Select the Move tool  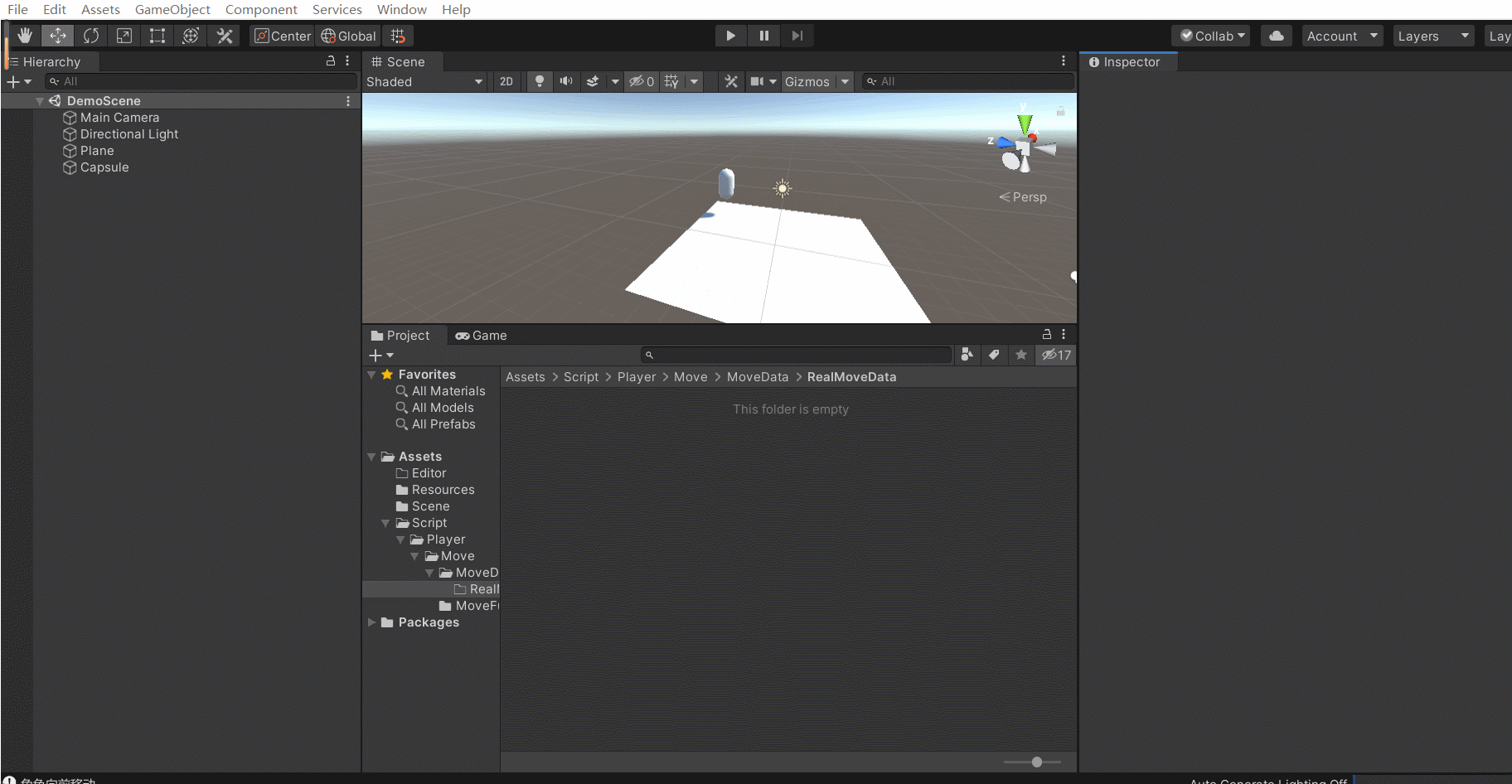(x=58, y=36)
